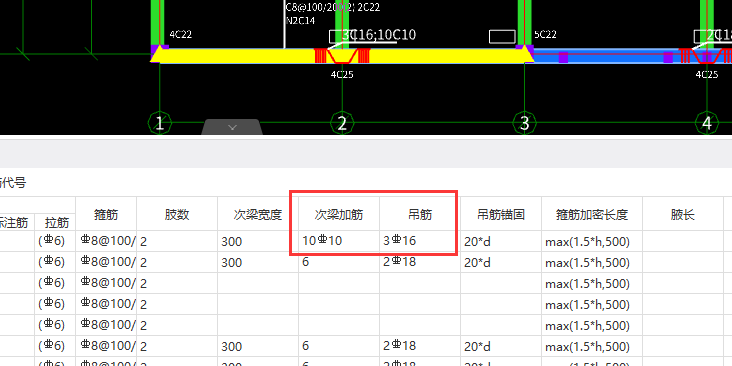Click the 吊筋 column header
732x366 pixels.
tap(420, 214)
